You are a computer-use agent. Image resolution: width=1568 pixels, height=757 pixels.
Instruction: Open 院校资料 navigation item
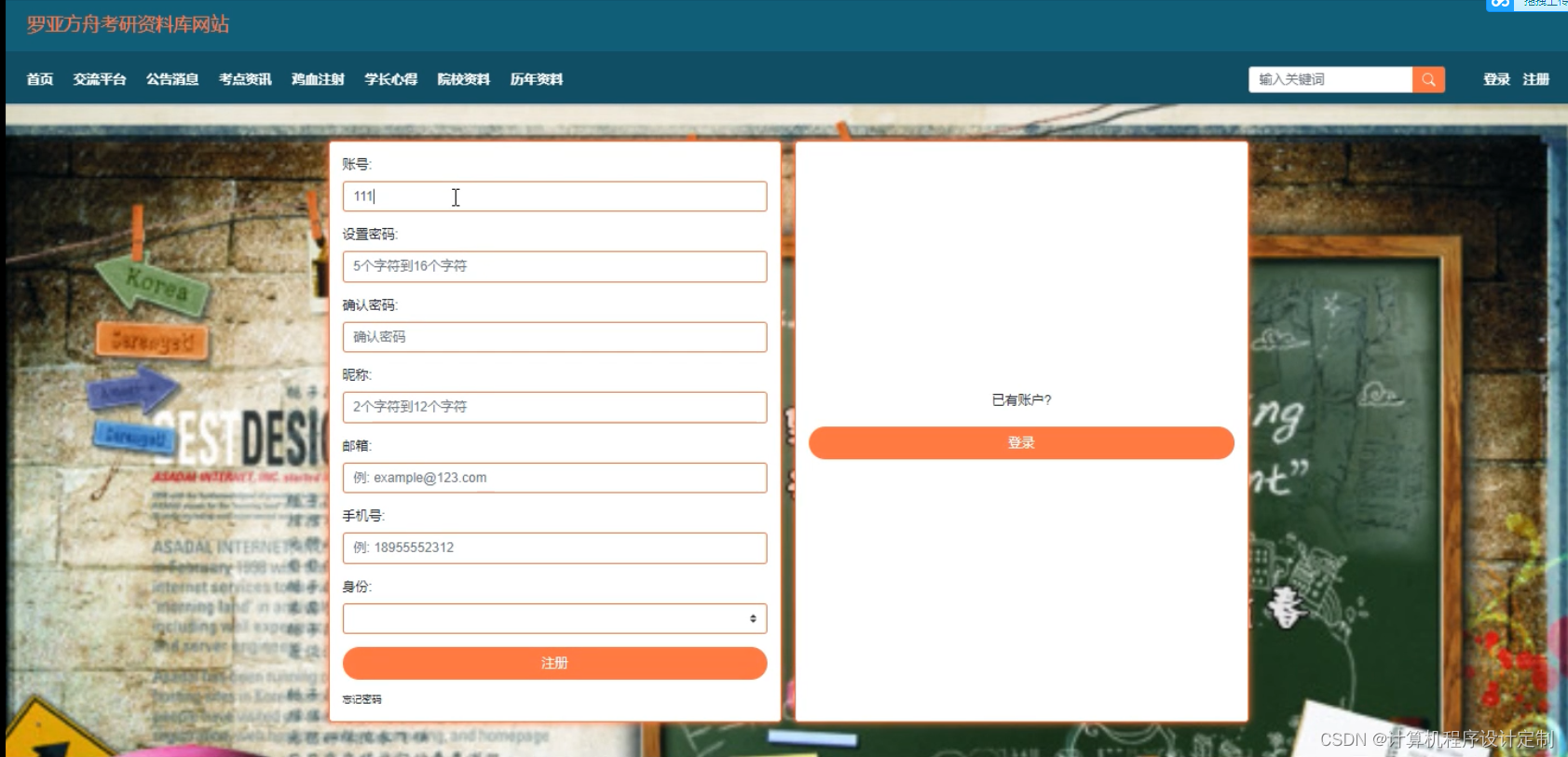click(x=463, y=79)
